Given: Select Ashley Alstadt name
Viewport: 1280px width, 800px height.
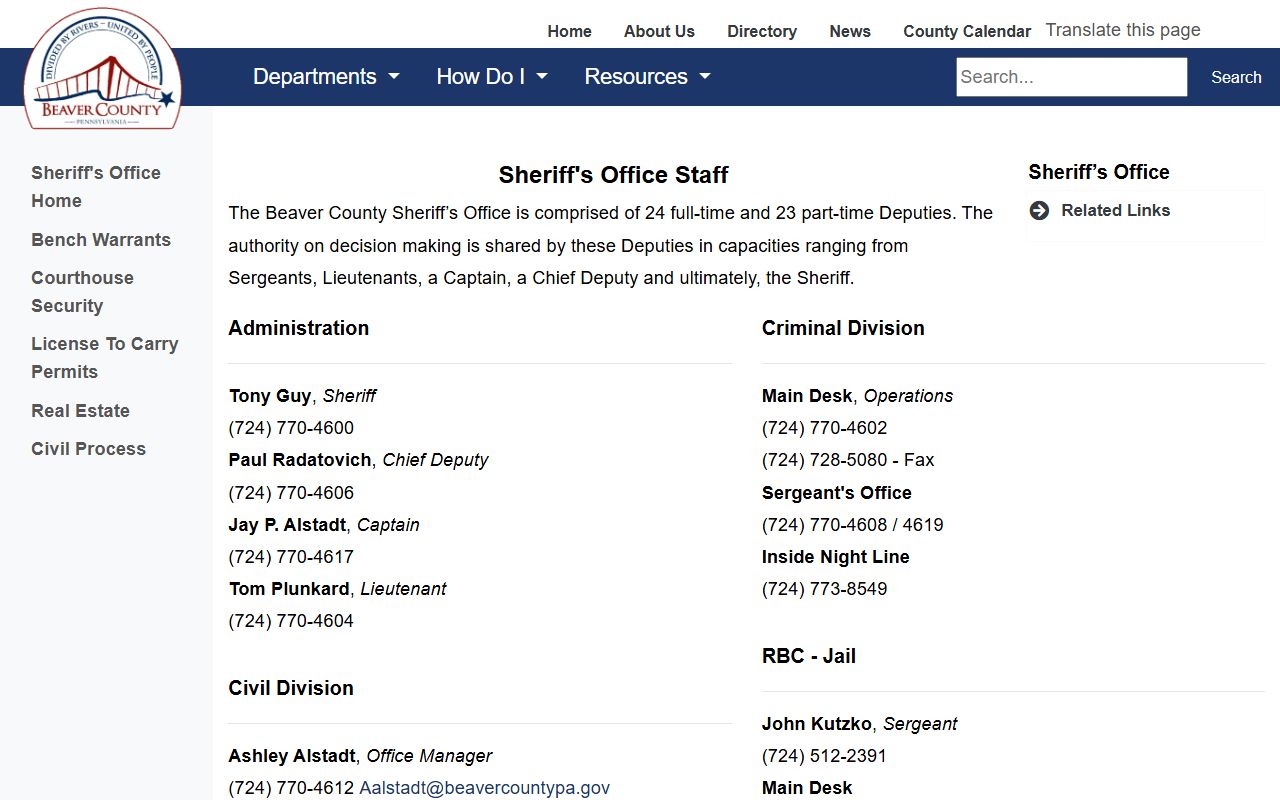Looking at the screenshot, I should click(292, 756).
